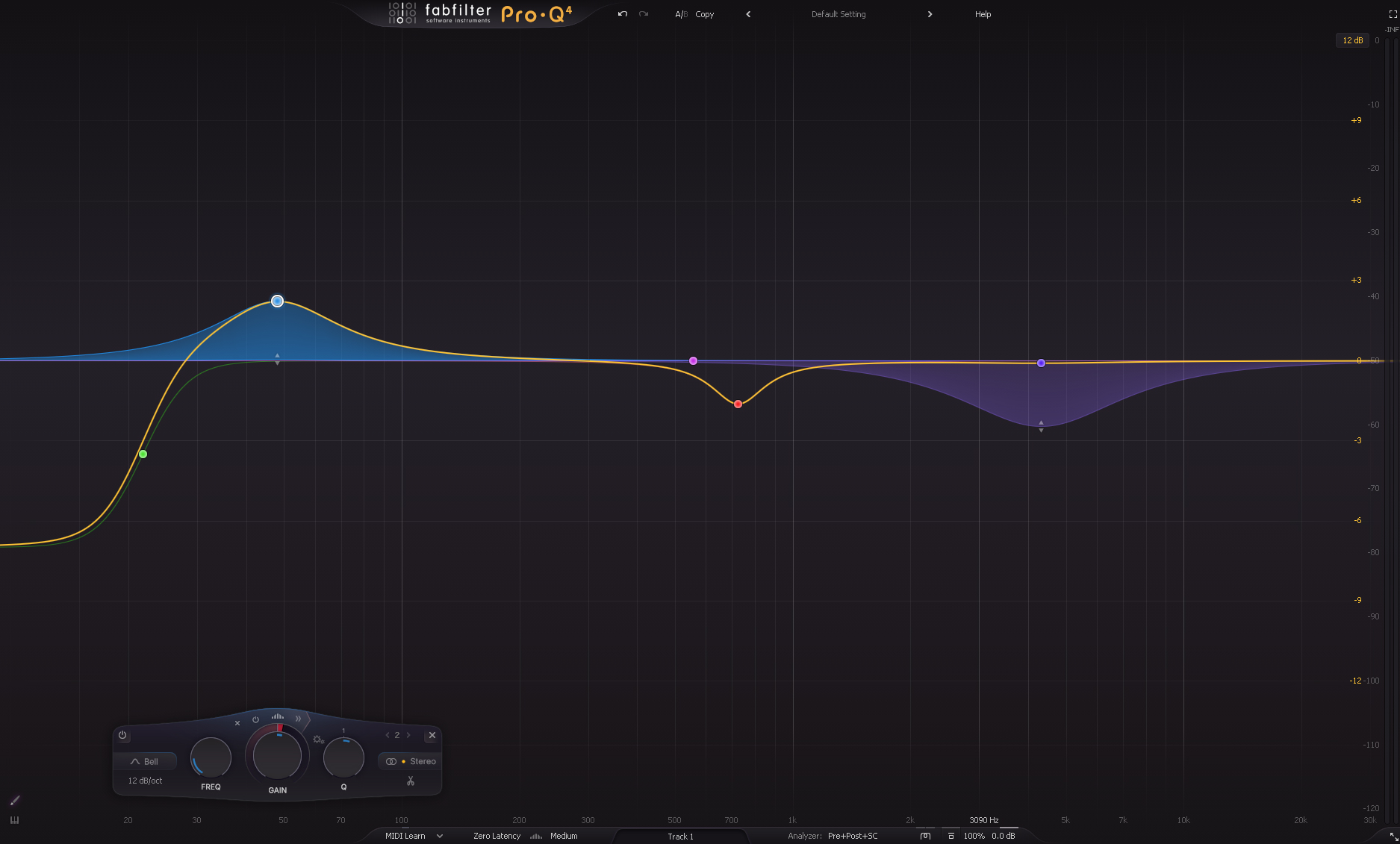Toggle the selected band power button
The image size is (1400, 844).
point(122,735)
